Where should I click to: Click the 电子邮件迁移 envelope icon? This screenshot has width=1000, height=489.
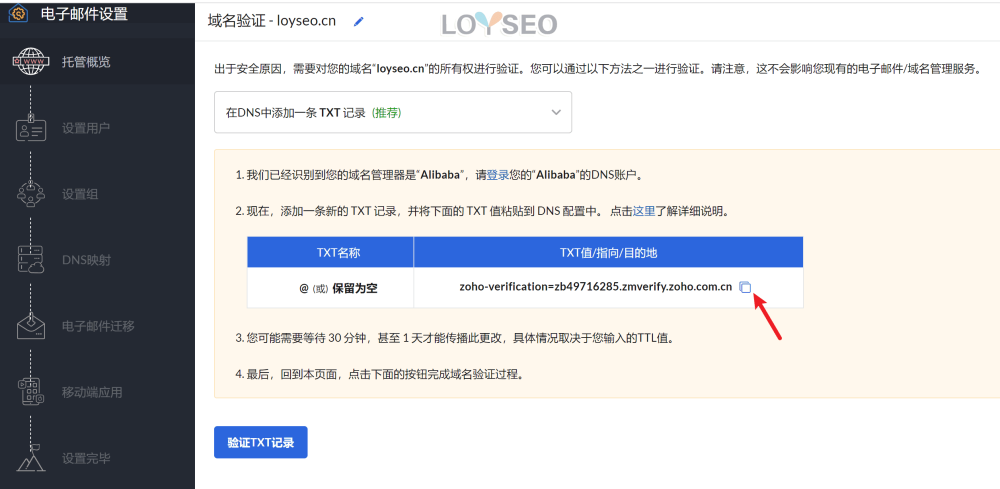[x=31, y=326]
